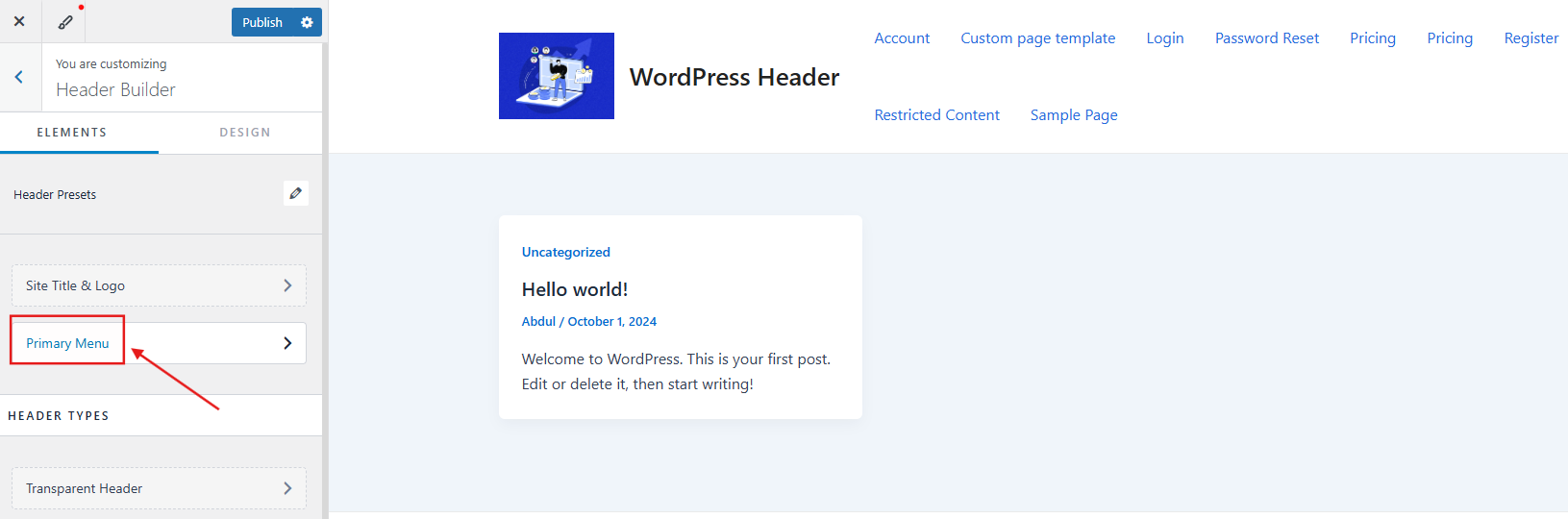1568x519 pixels.
Task: Click the WordPress Header site title
Action: pyautogui.click(x=734, y=77)
